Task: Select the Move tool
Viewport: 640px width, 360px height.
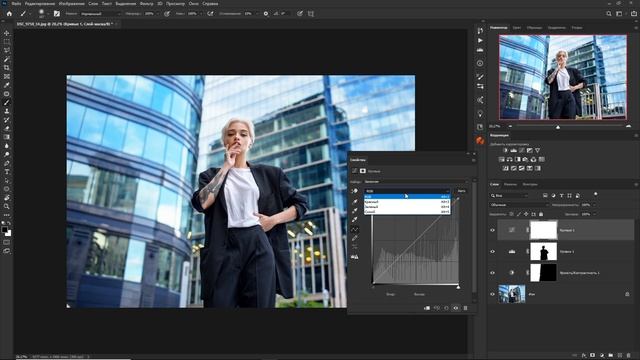Action: pyautogui.click(x=7, y=33)
